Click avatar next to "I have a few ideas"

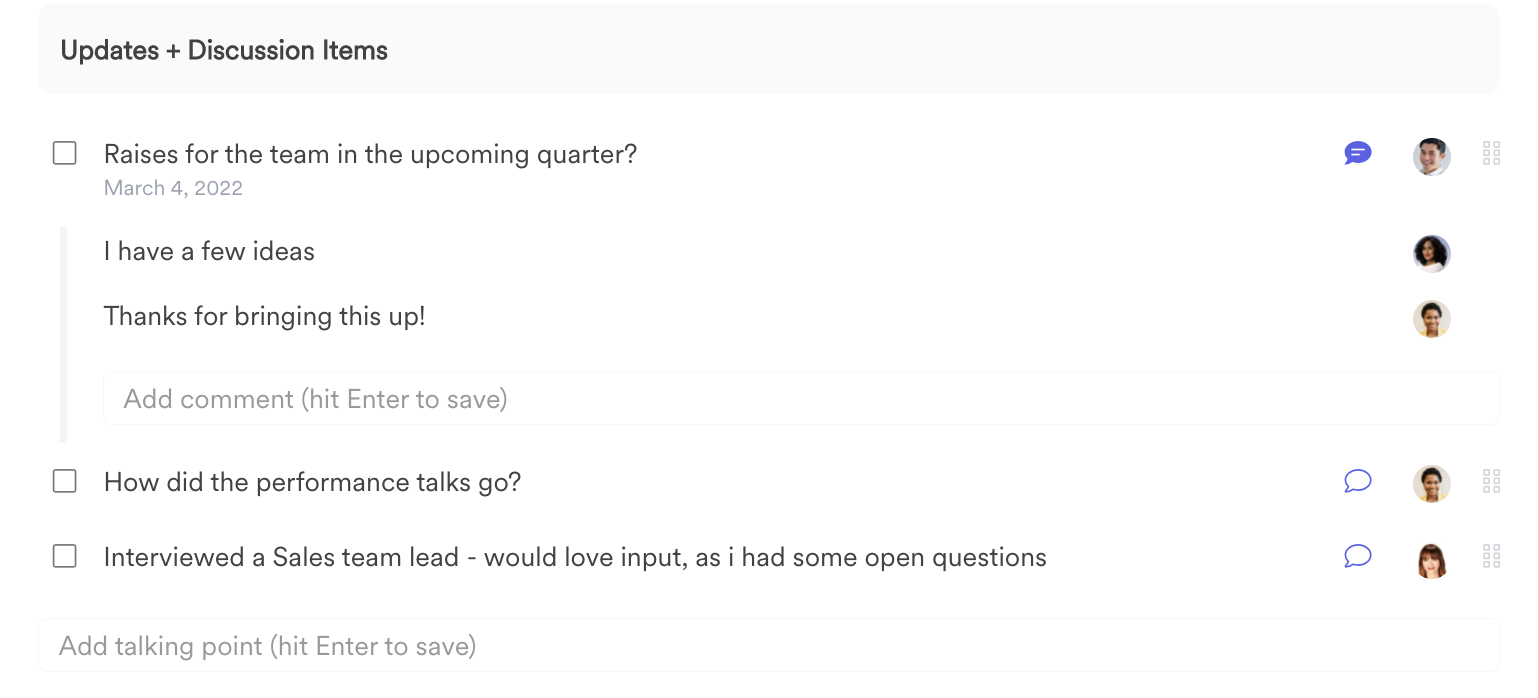(x=1431, y=253)
